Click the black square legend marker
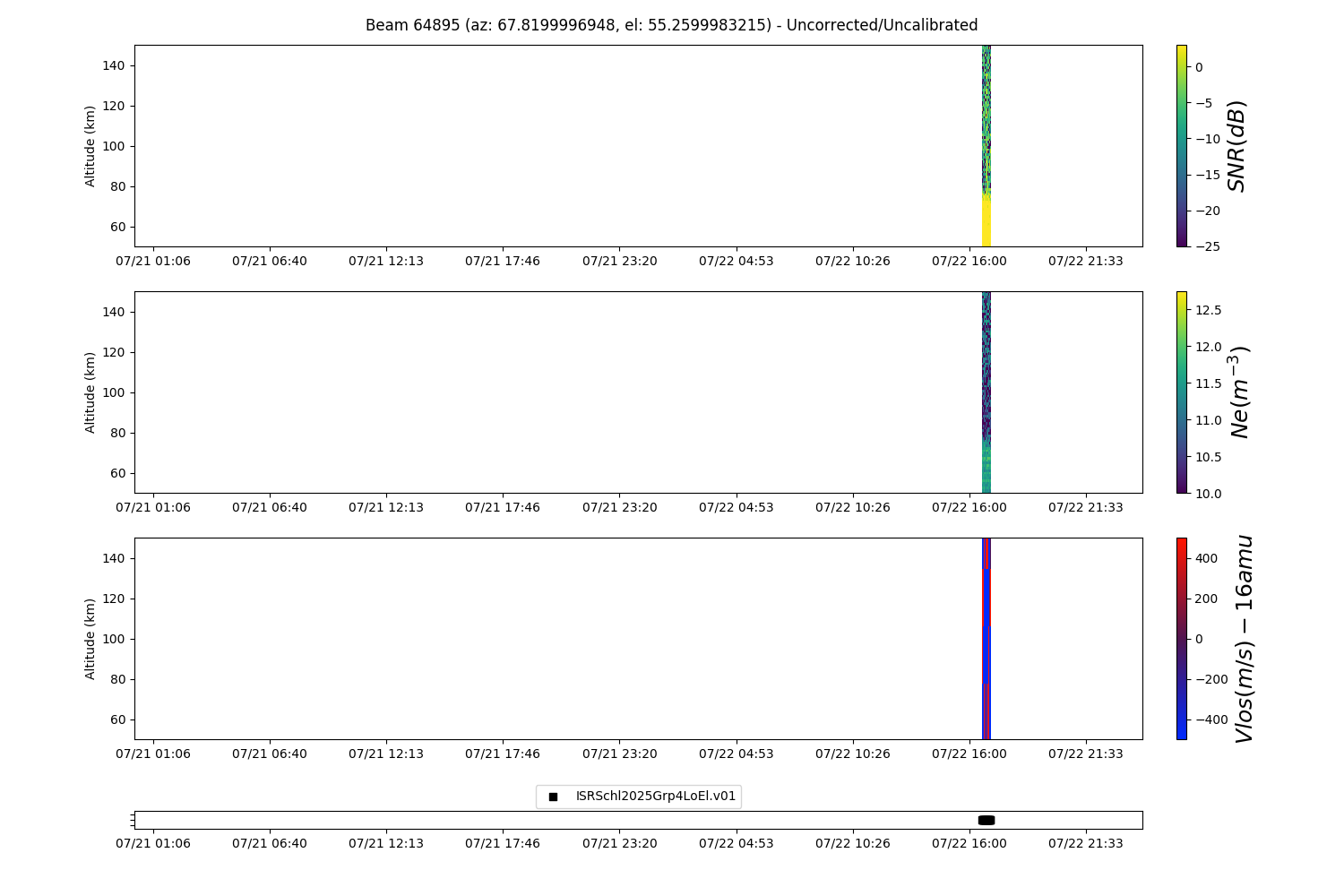The image size is (1344, 896). point(553,797)
